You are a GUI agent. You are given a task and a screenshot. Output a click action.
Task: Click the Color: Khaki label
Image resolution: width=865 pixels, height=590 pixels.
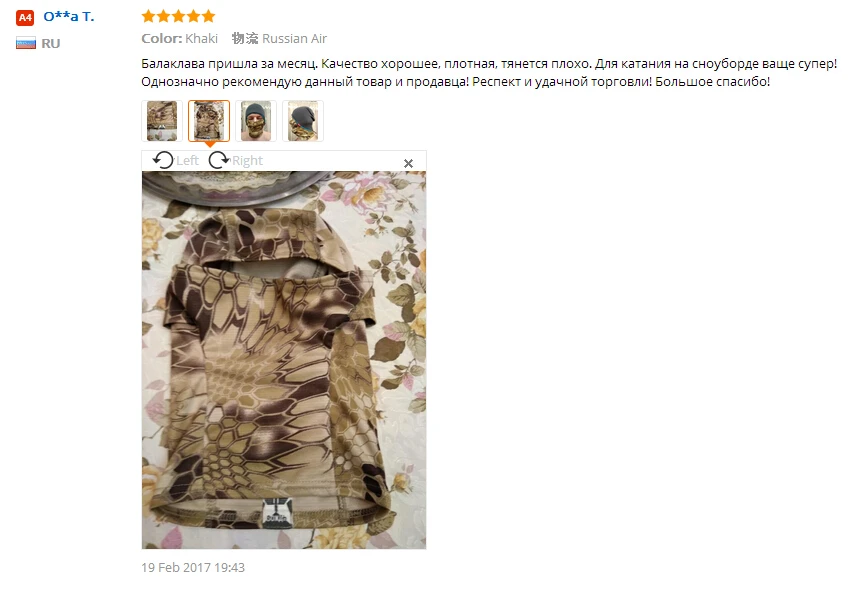(x=179, y=38)
